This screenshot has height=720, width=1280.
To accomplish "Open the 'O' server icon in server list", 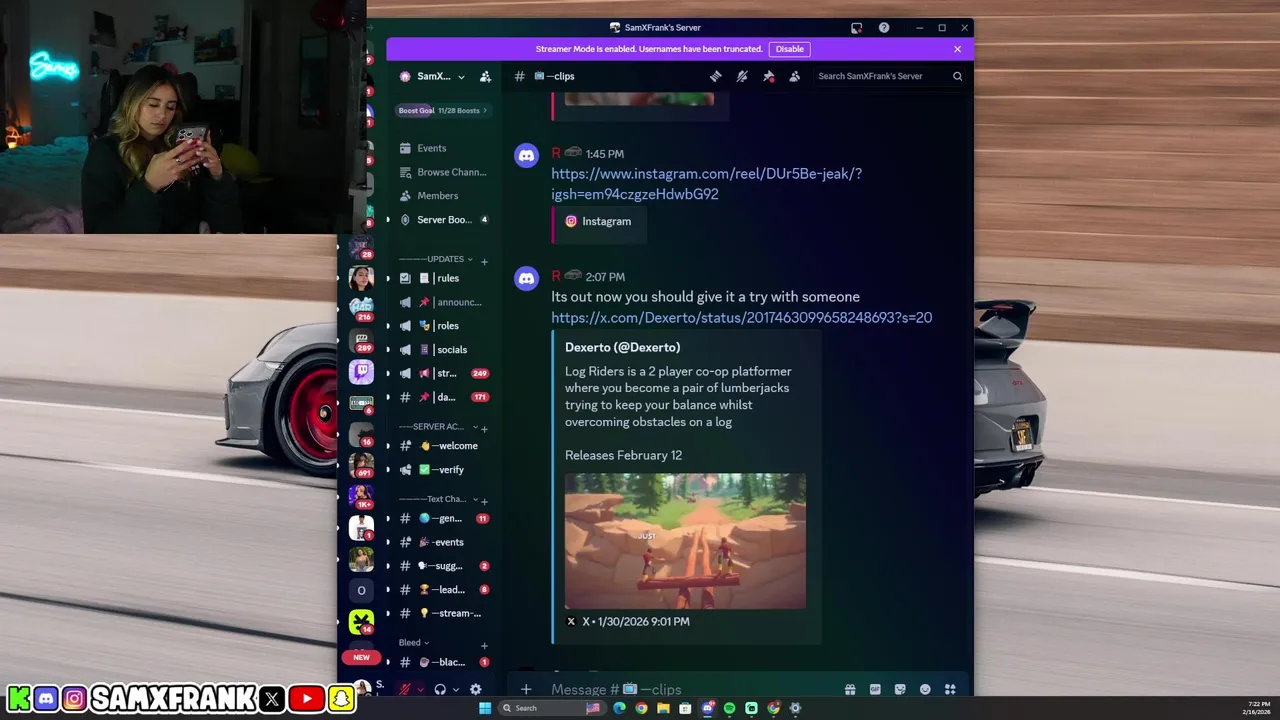I will point(361,590).
